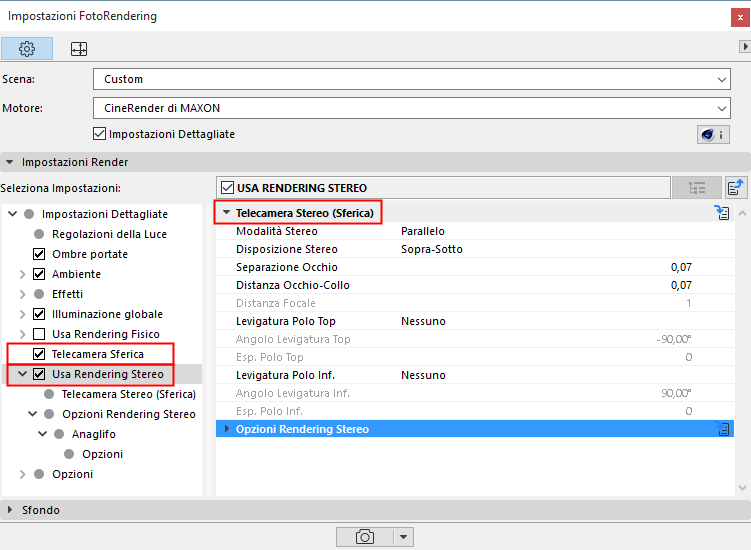Toggle Ombre portate checkbox
Image resolution: width=751 pixels, height=550 pixels.
(39, 254)
